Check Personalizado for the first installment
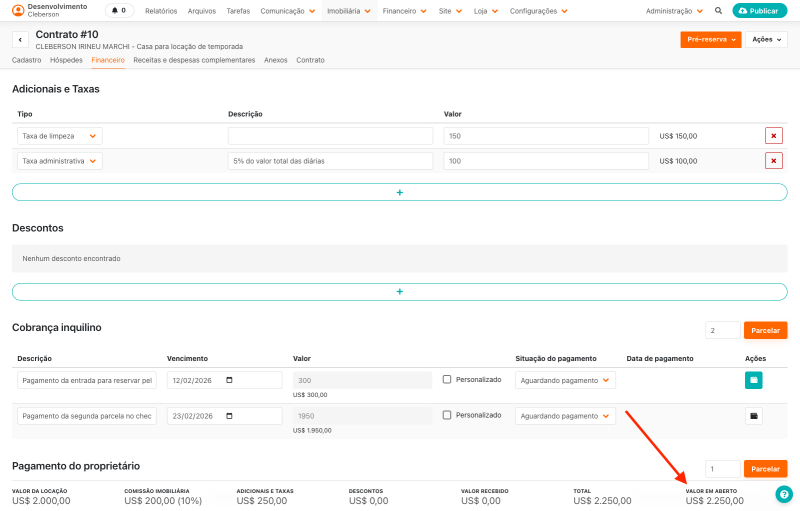This screenshot has width=800, height=511. click(447, 379)
